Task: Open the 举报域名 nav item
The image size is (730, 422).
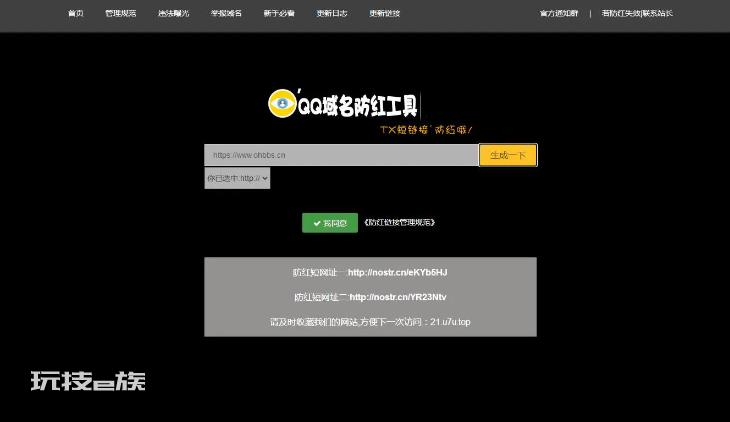Action: pos(226,14)
